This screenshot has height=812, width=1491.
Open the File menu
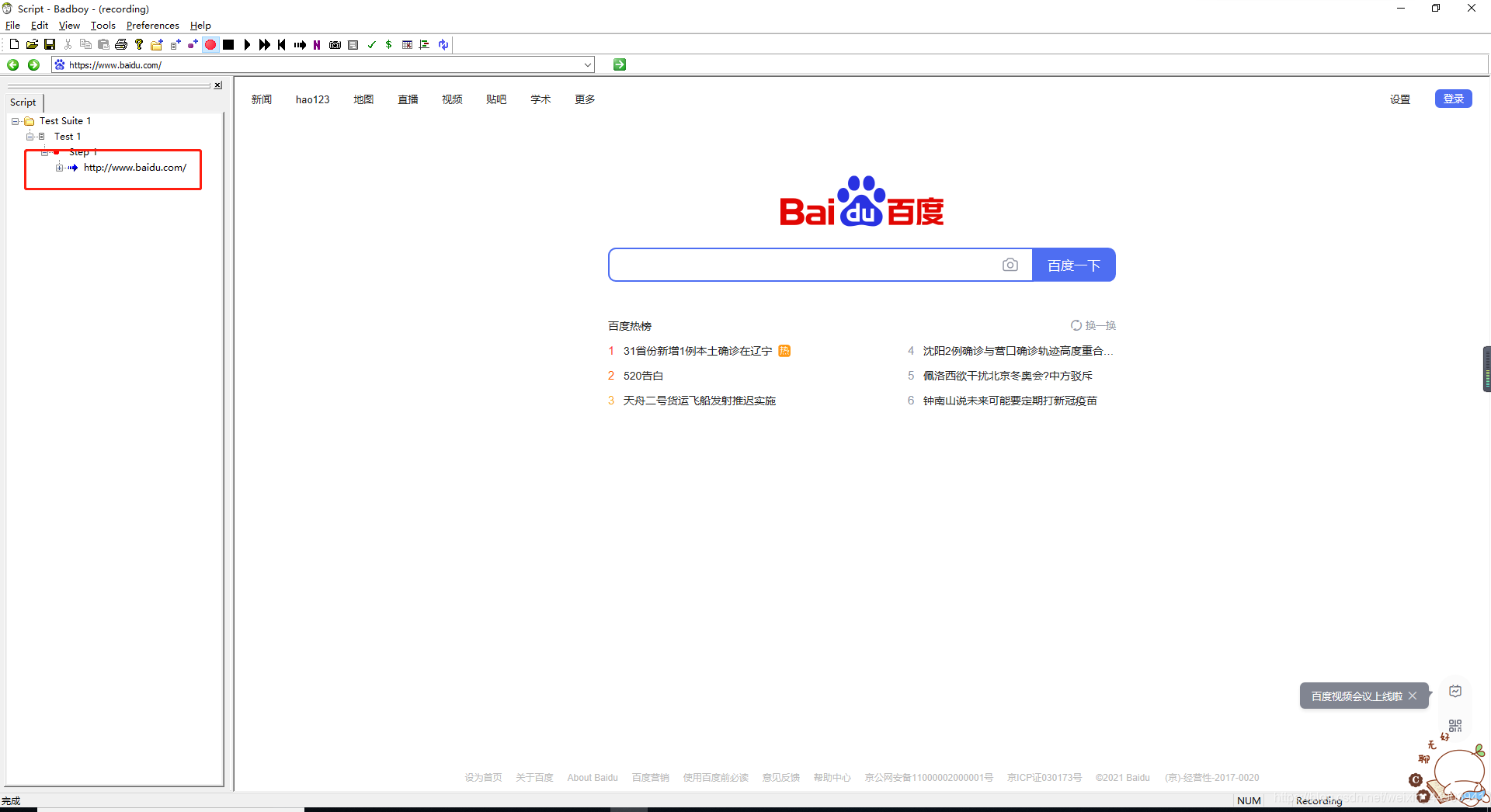(x=12, y=26)
